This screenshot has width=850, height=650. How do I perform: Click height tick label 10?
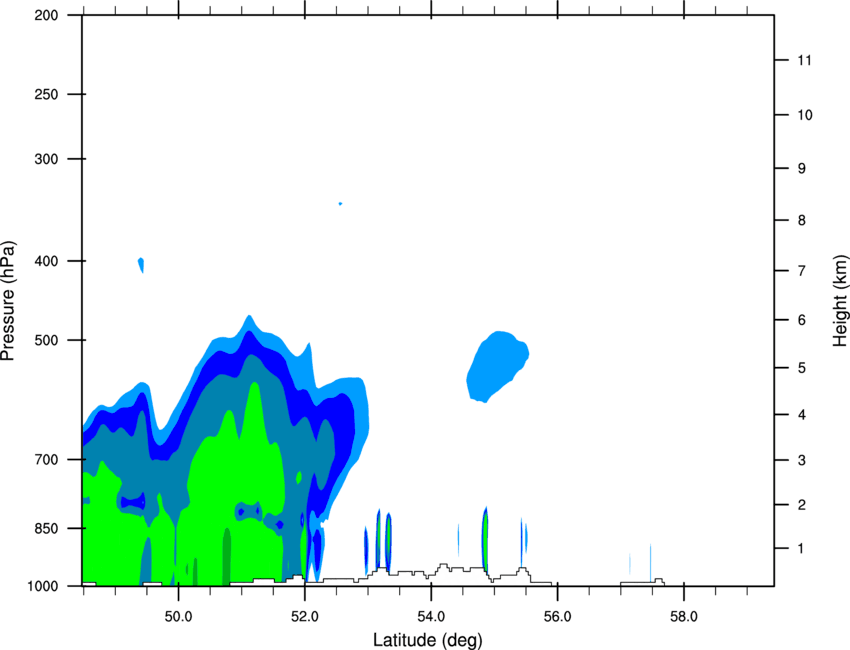coord(805,115)
